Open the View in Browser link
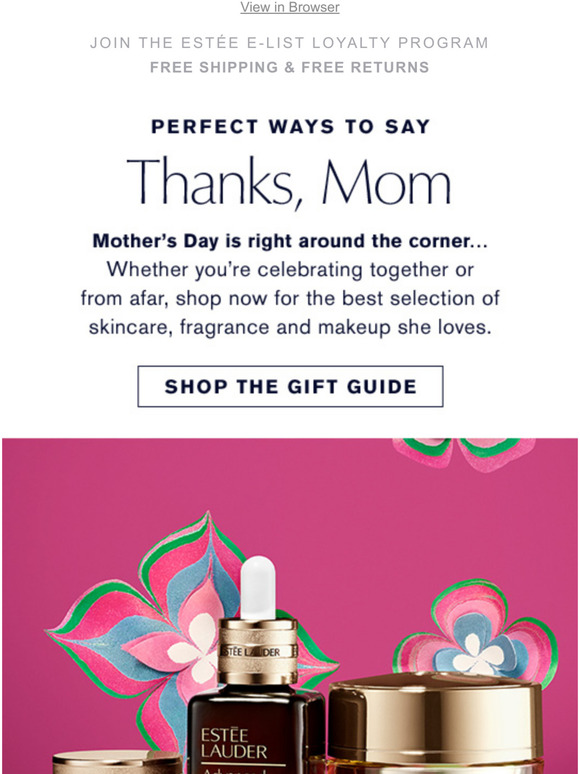Image resolution: width=580 pixels, height=774 pixels. pyautogui.click(x=290, y=7)
